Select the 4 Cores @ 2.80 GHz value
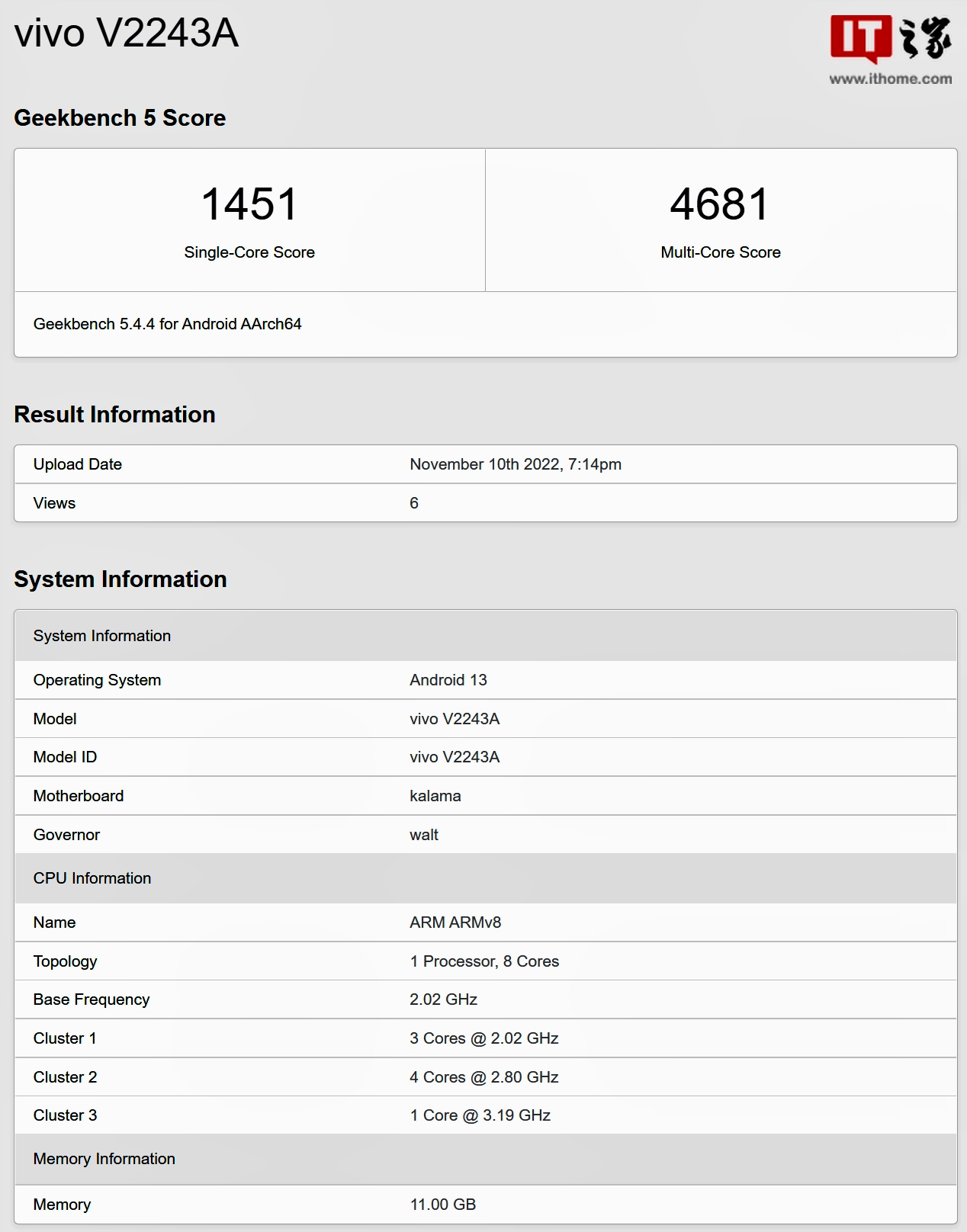967x1232 pixels. (484, 1077)
